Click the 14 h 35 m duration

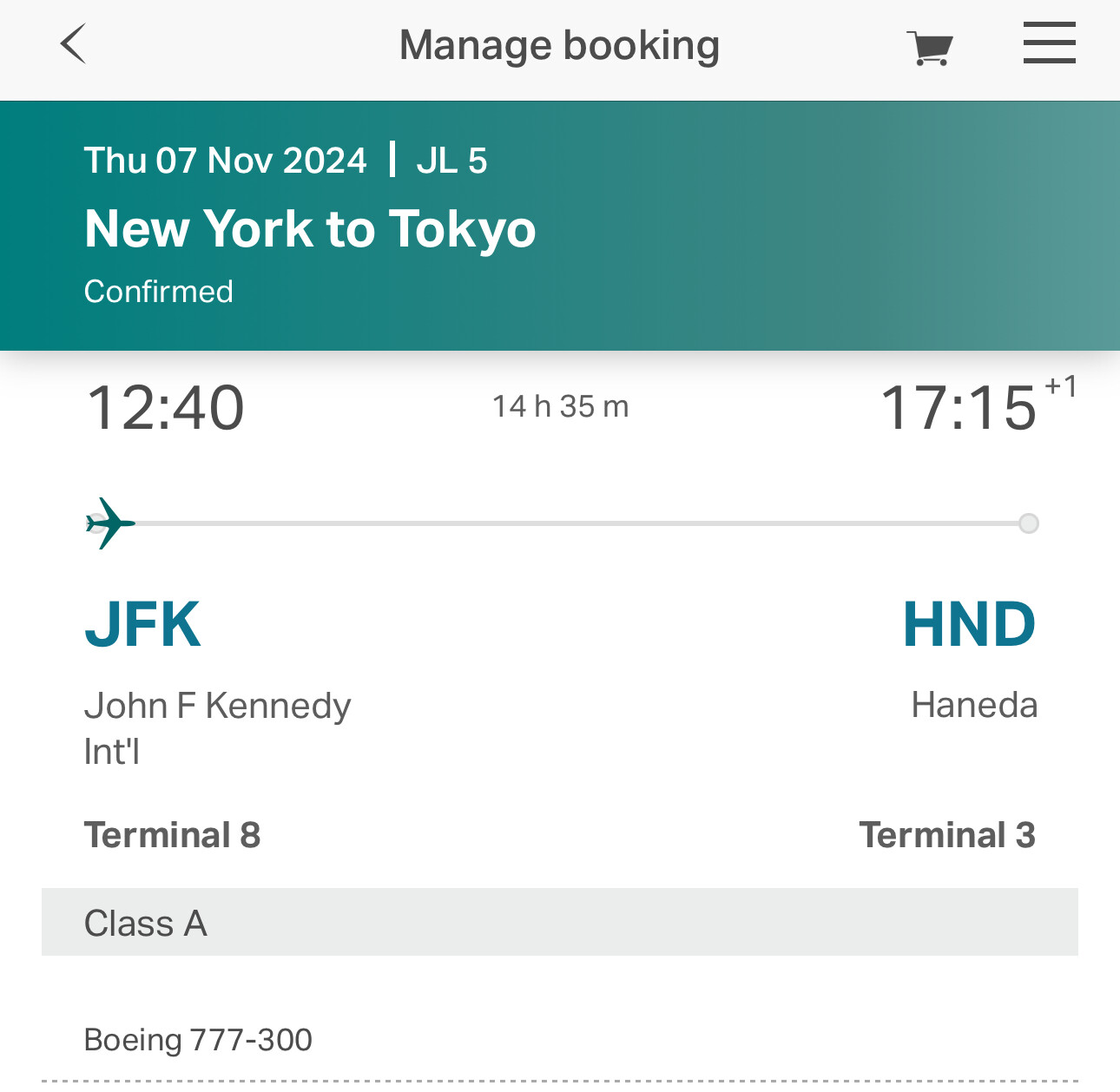coord(560,406)
